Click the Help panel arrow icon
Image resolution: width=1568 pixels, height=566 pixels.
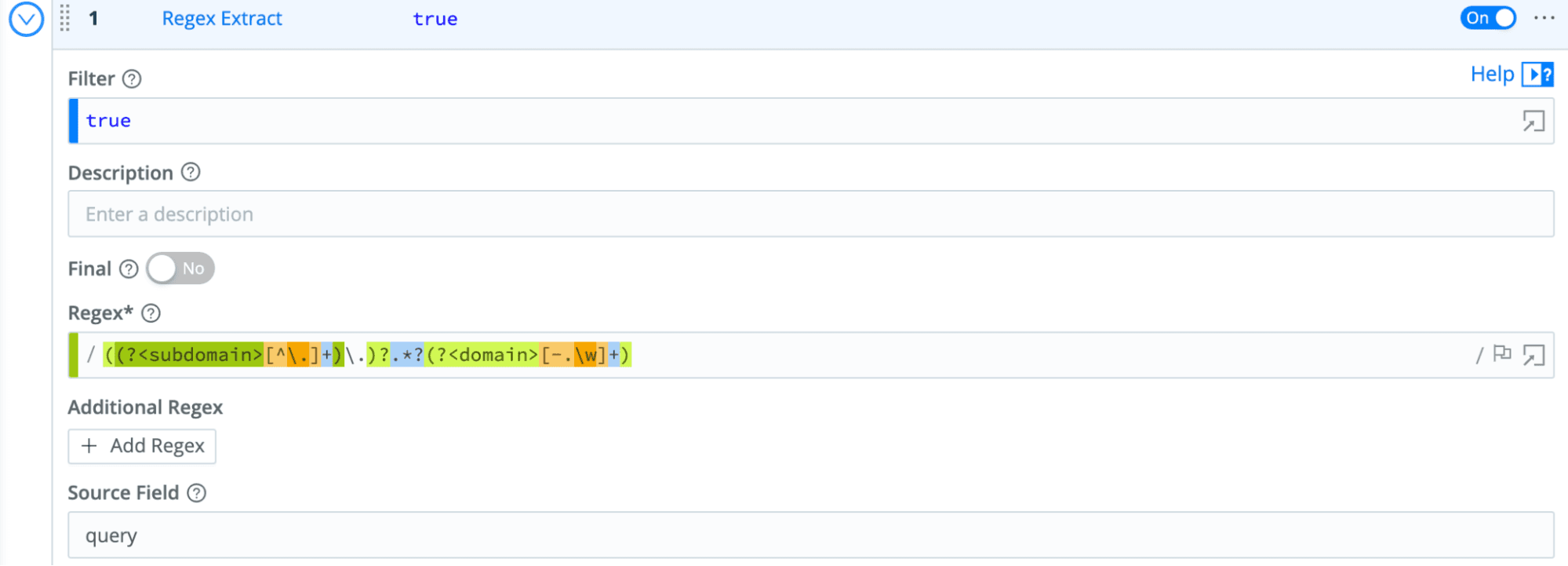[x=1537, y=75]
